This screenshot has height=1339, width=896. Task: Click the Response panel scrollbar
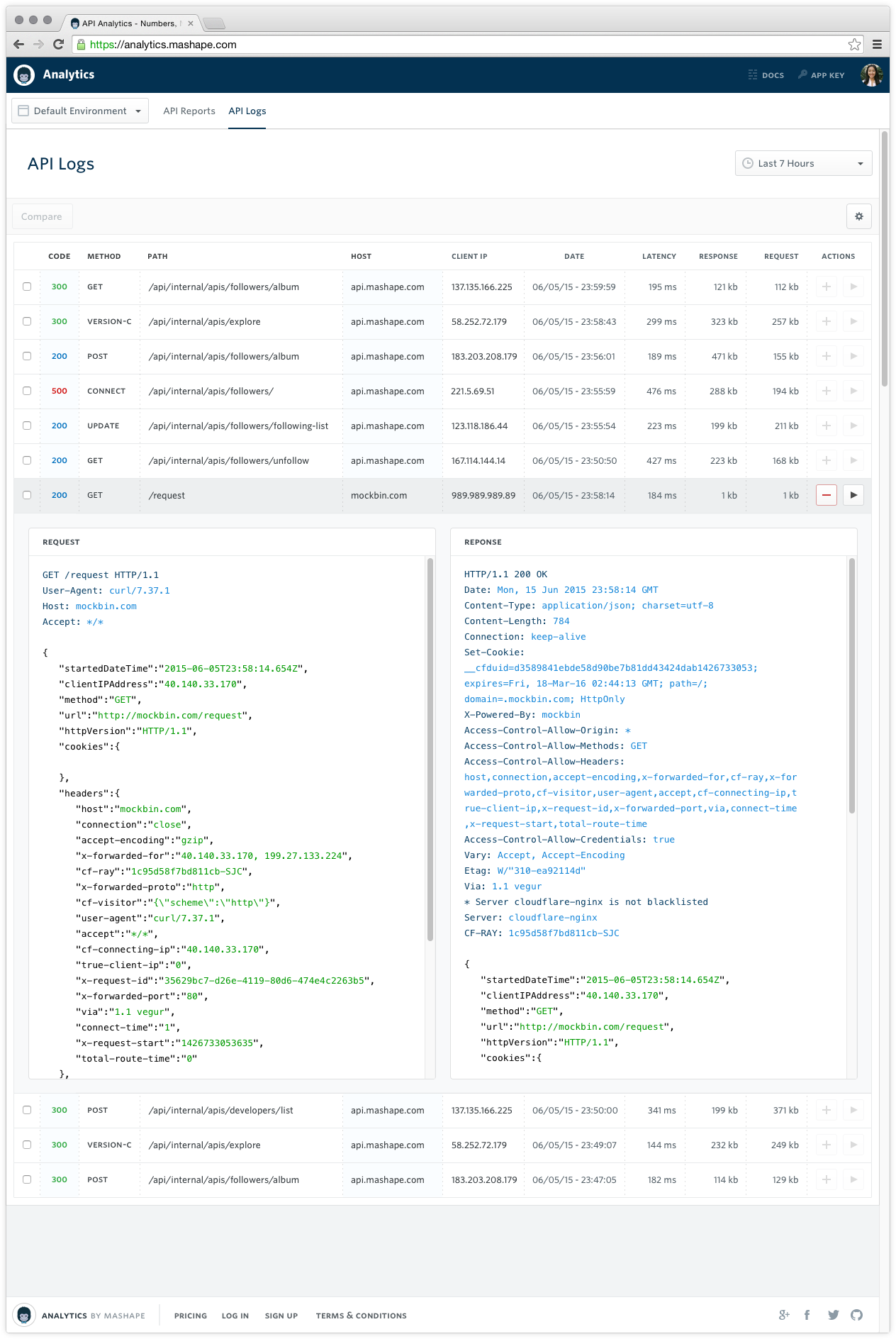click(852, 686)
